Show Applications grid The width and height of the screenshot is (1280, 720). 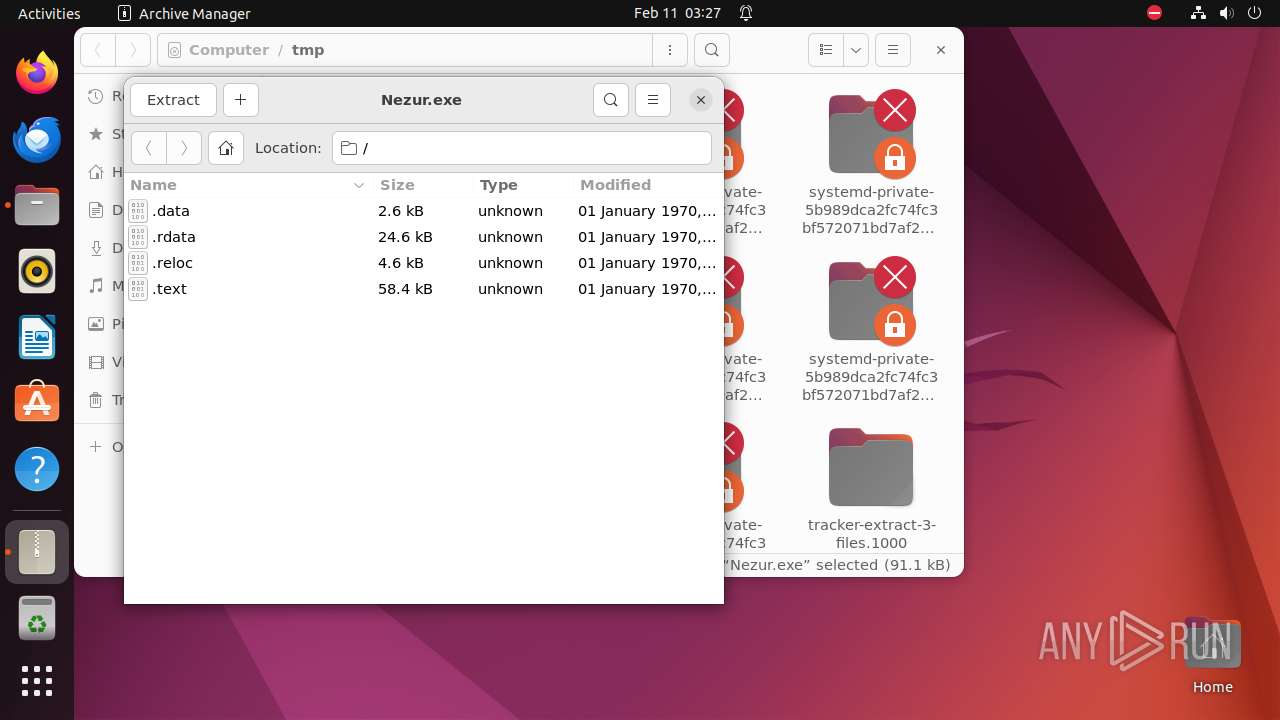pyautogui.click(x=37, y=681)
